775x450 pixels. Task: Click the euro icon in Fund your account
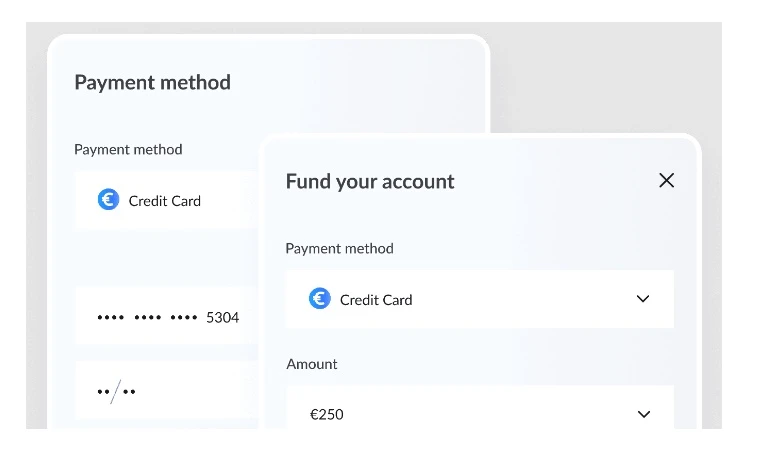[320, 299]
